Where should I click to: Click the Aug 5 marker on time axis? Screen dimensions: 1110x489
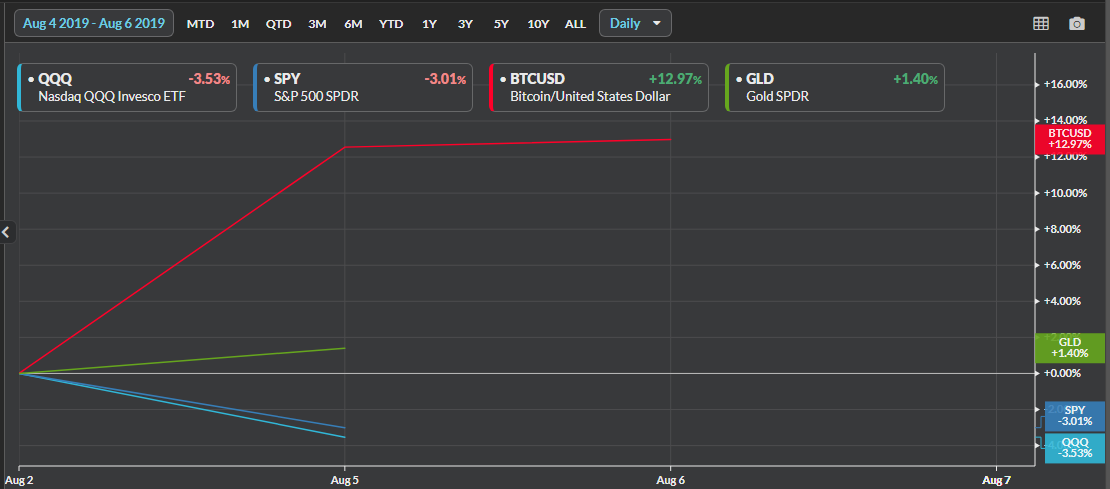tap(345, 480)
